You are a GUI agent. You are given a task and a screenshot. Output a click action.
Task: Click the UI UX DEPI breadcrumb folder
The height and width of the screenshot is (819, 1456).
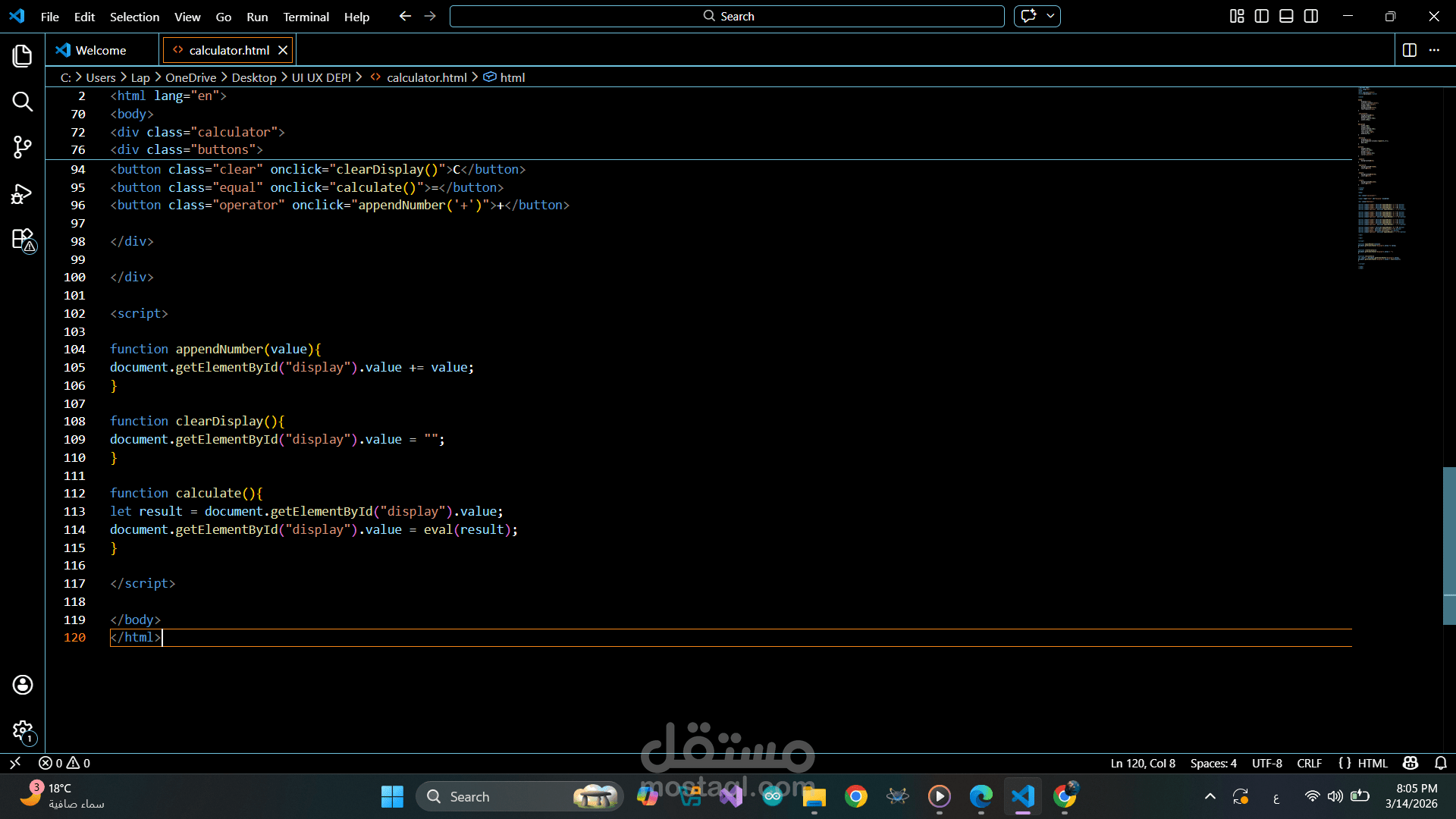click(x=321, y=77)
